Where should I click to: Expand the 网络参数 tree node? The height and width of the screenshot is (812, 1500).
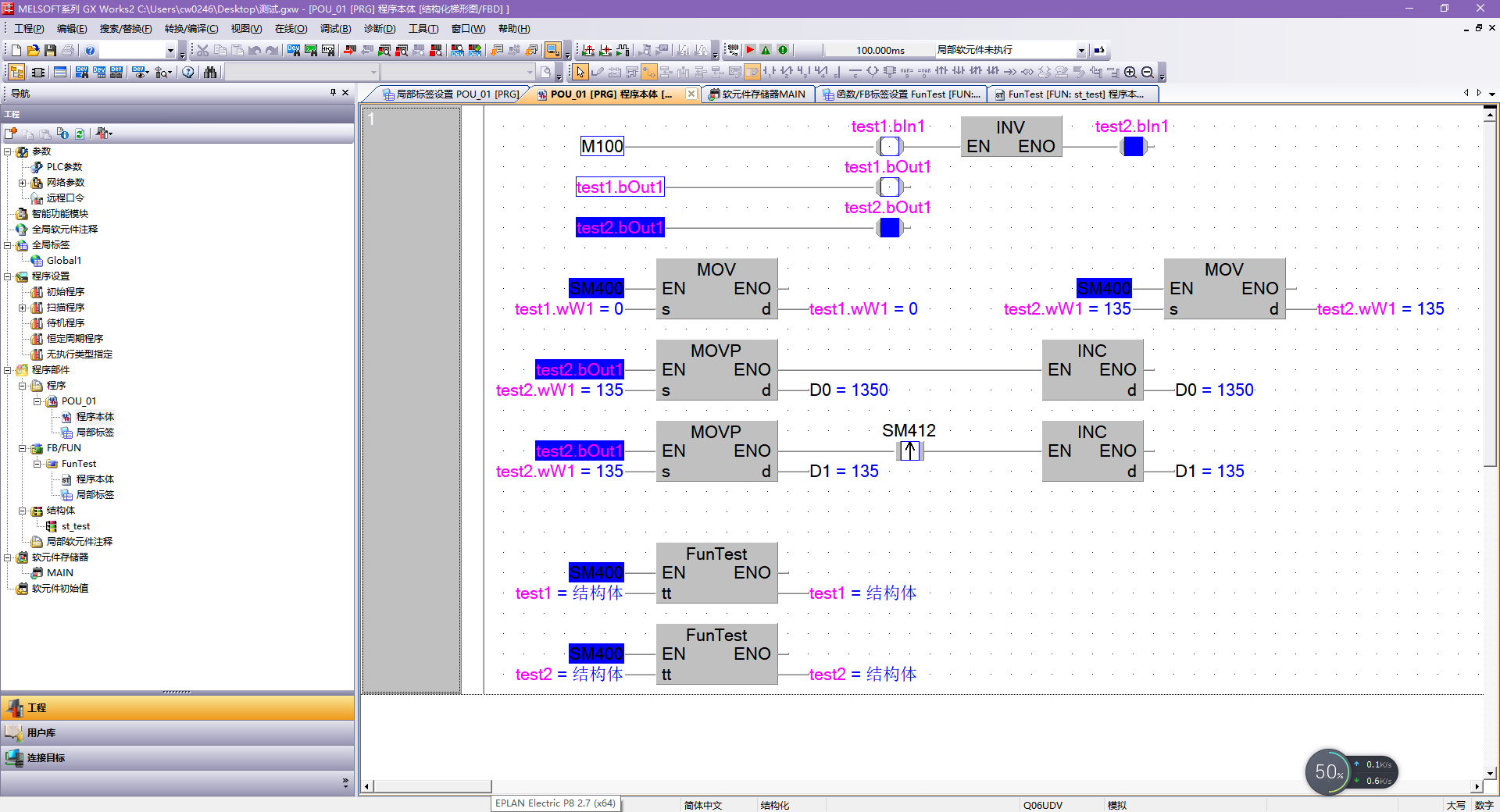(x=23, y=183)
